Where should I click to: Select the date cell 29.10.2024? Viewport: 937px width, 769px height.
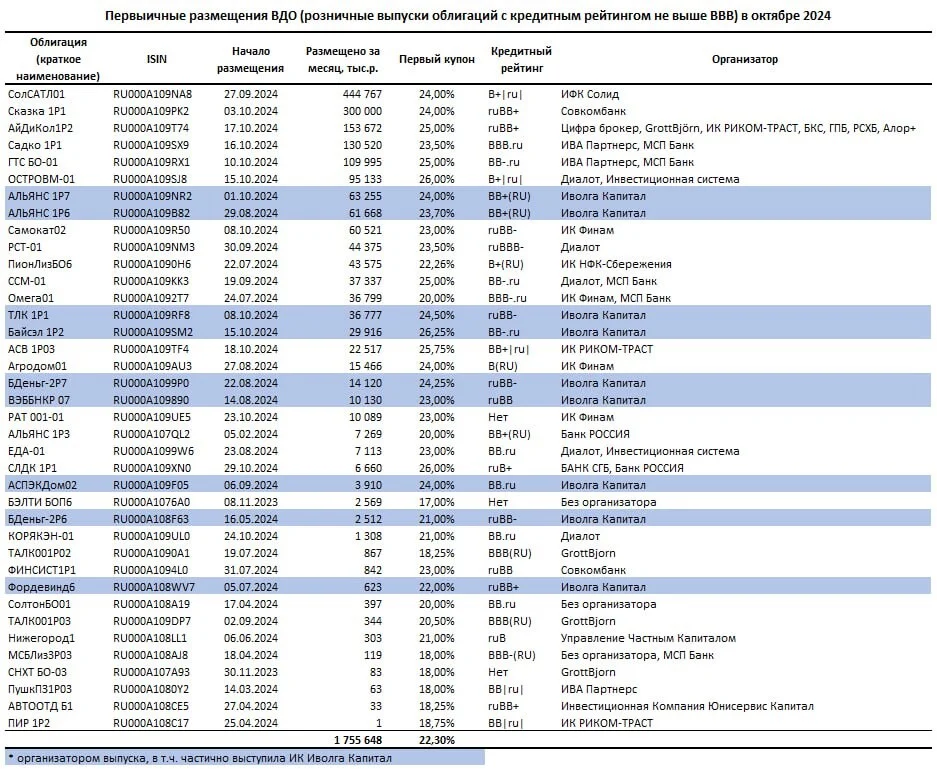[x=251, y=468]
